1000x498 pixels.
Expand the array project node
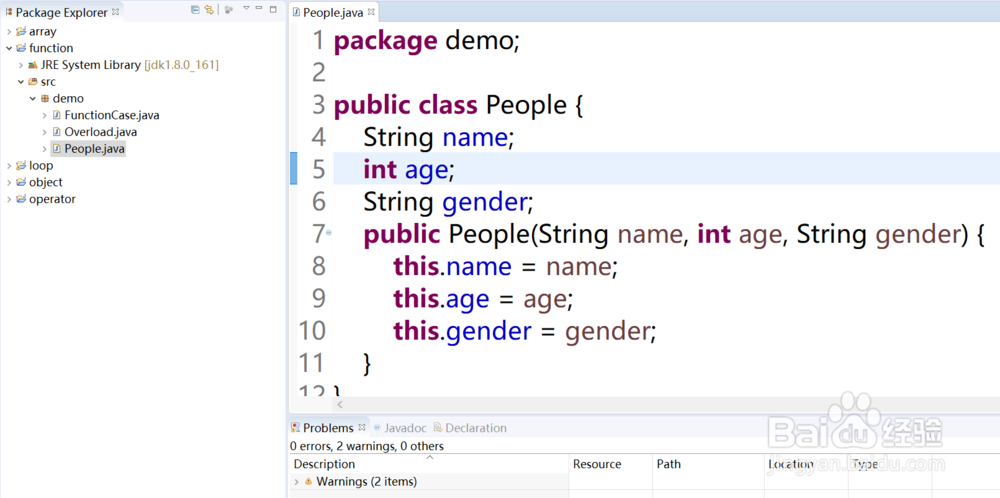click(x=8, y=31)
